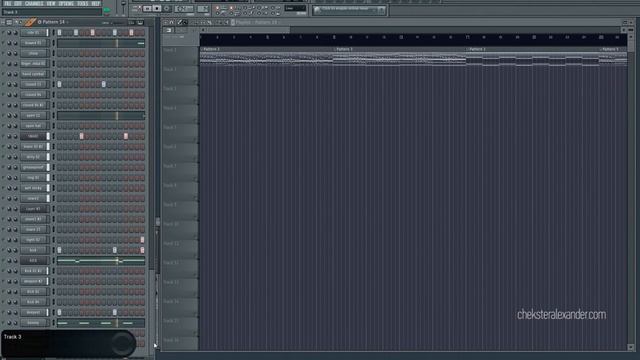The width and height of the screenshot is (640, 360).
Task: Toggle the first step of the china row
Action: (60, 53)
